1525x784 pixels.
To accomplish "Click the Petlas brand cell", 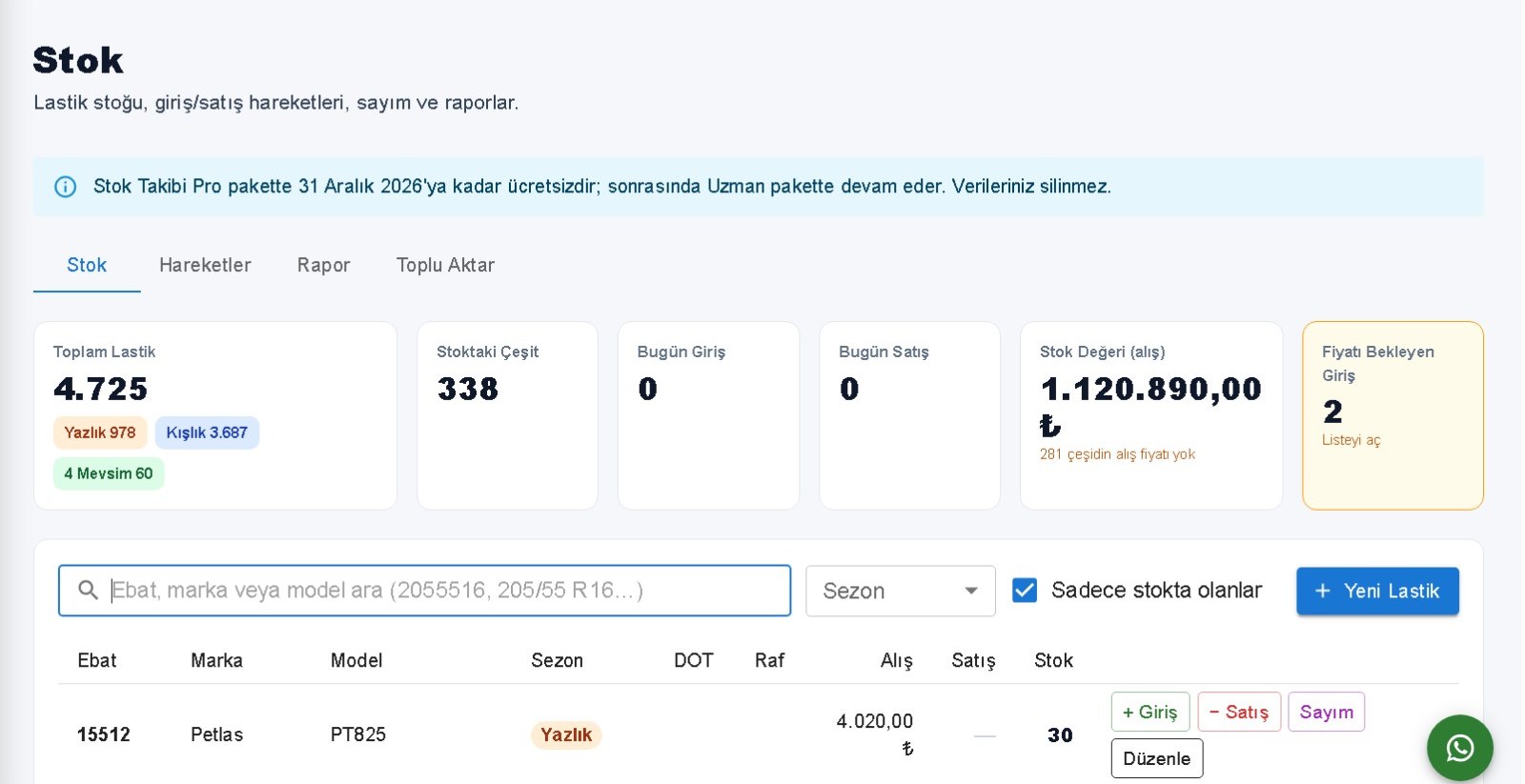I will pyautogui.click(x=216, y=734).
